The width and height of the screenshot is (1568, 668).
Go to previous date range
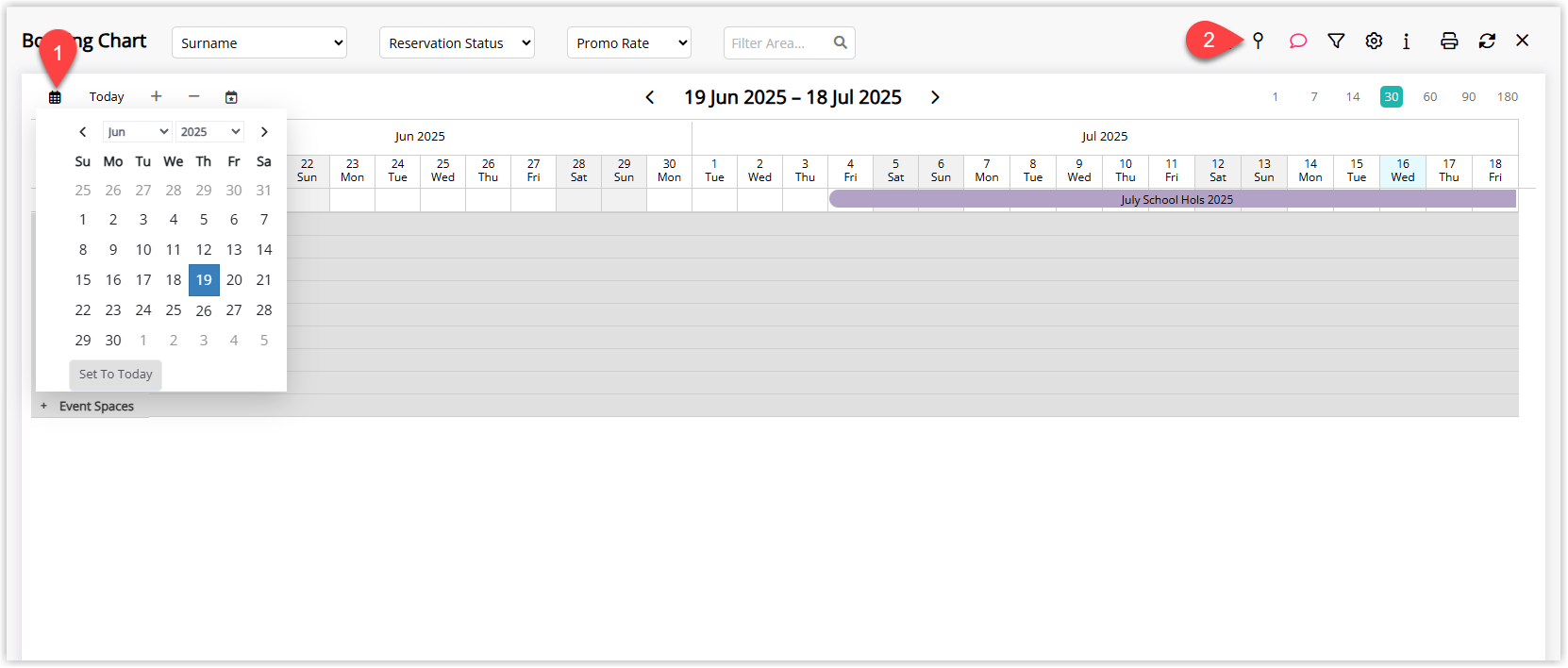(x=650, y=97)
